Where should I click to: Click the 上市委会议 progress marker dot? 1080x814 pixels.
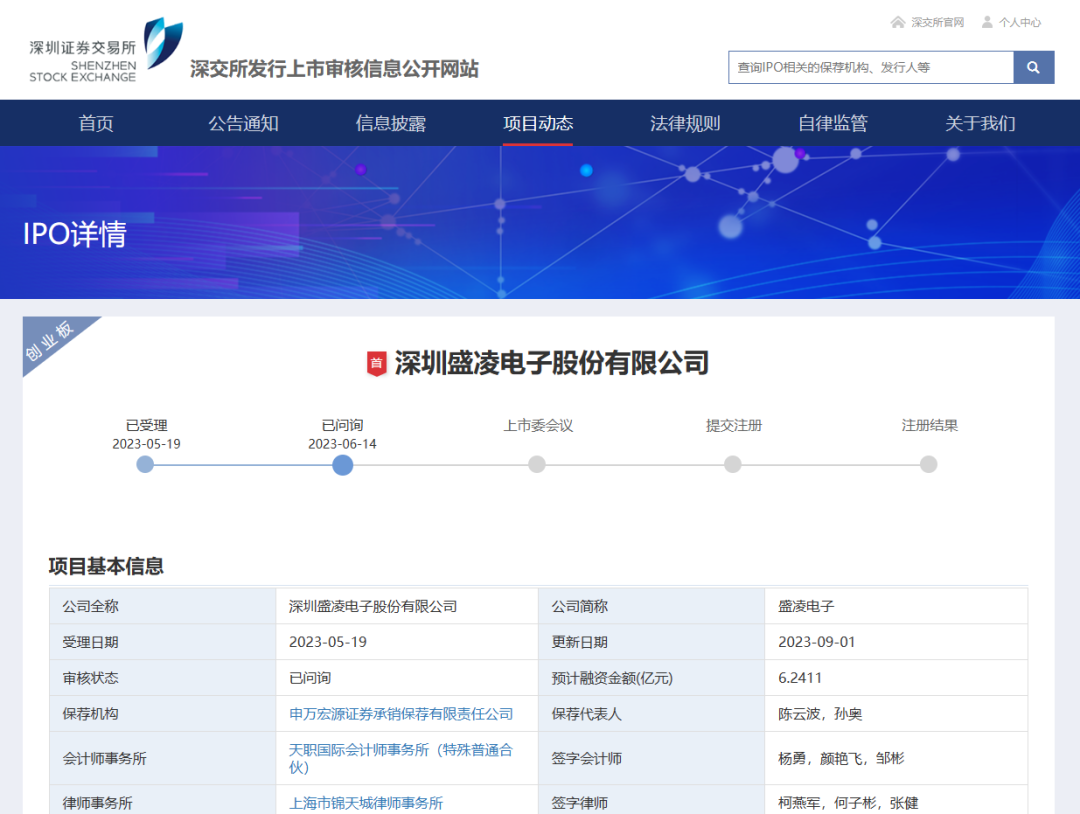[x=537, y=464]
